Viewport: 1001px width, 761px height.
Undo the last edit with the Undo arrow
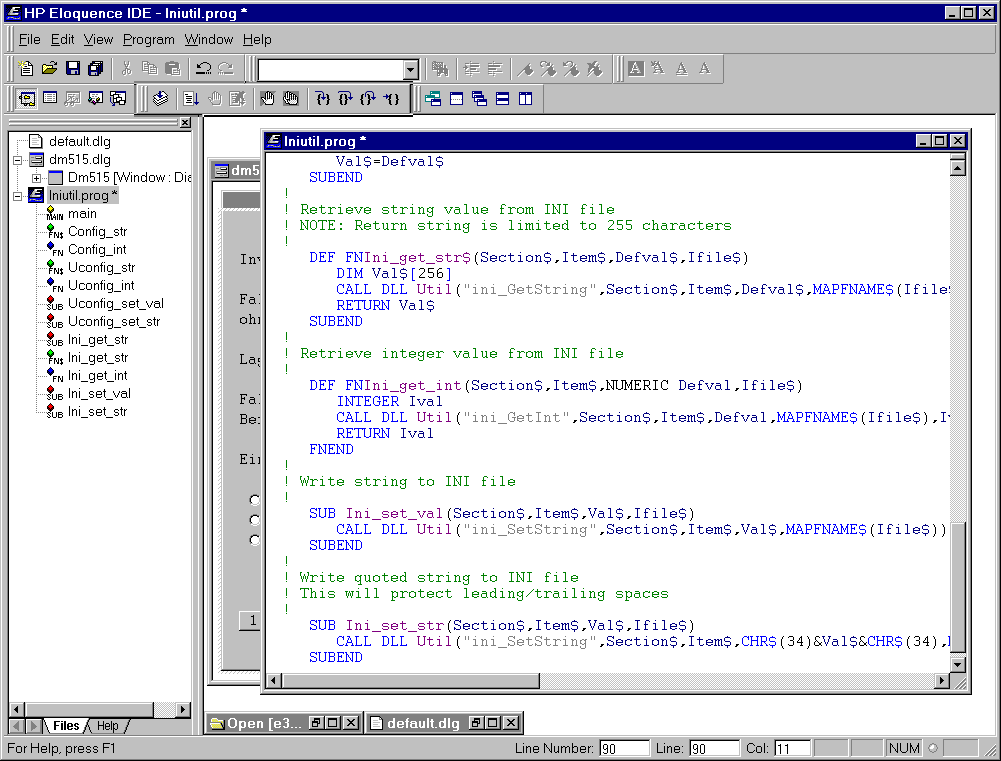tap(204, 68)
